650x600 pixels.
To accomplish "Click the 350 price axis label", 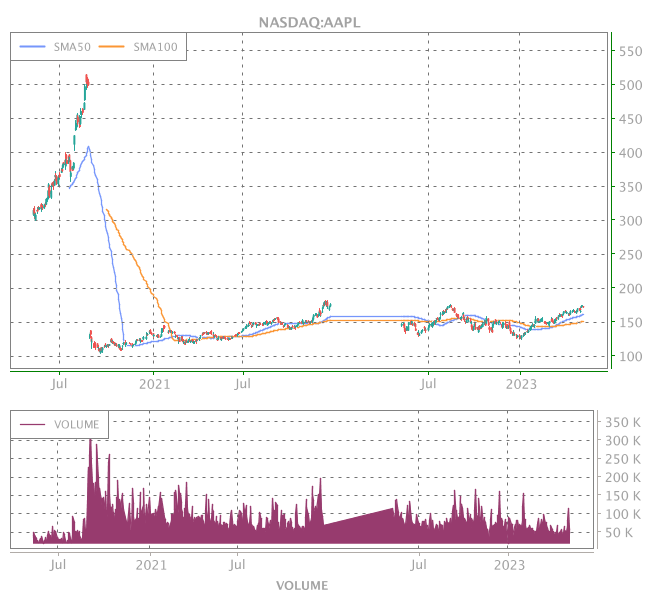I will point(631,187).
